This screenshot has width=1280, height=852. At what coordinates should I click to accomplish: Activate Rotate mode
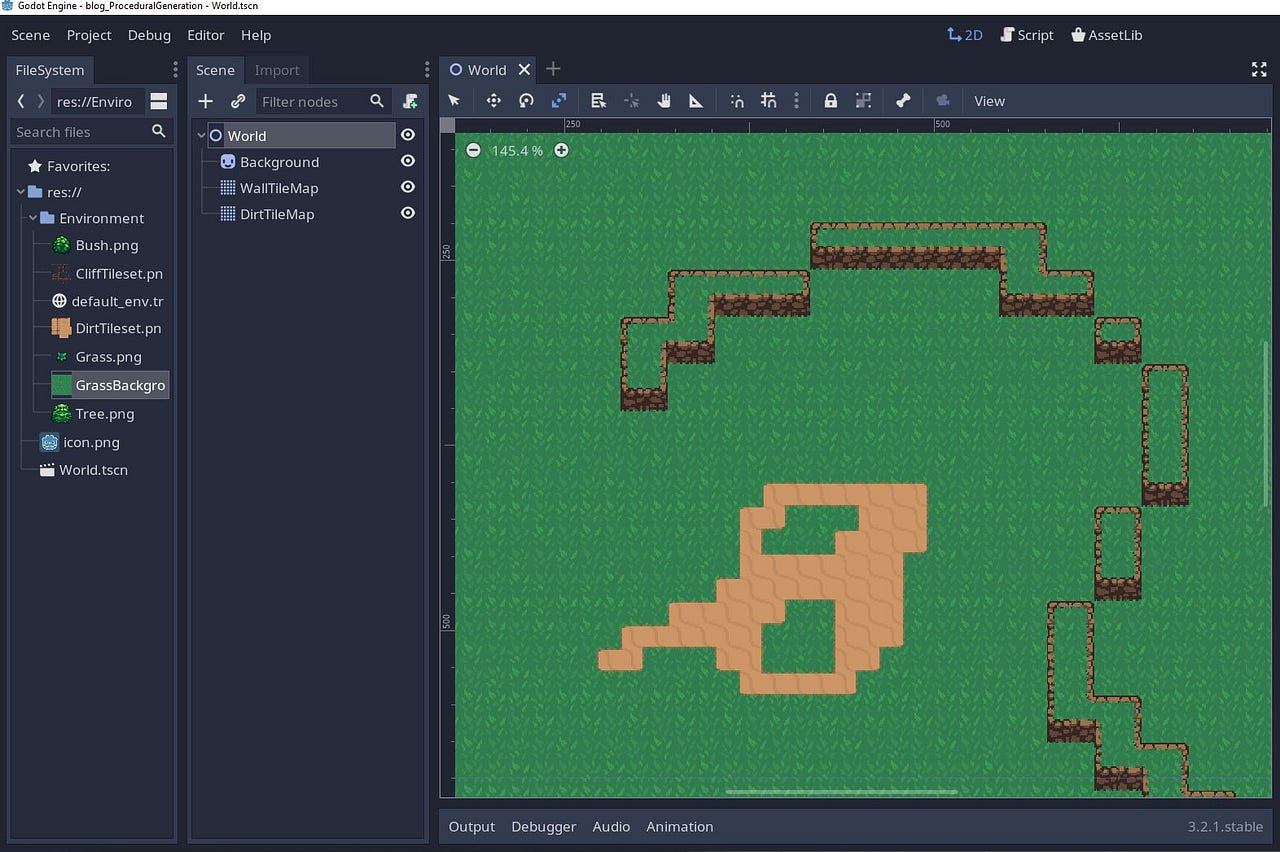(x=527, y=101)
